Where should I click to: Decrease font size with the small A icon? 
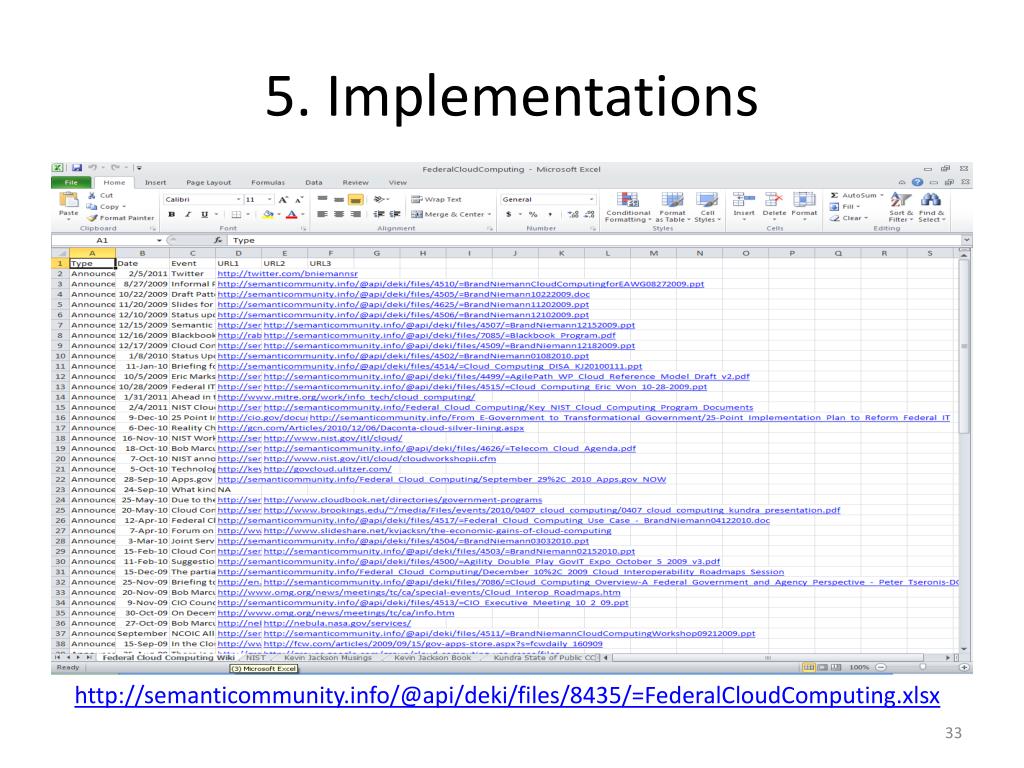(299, 200)
